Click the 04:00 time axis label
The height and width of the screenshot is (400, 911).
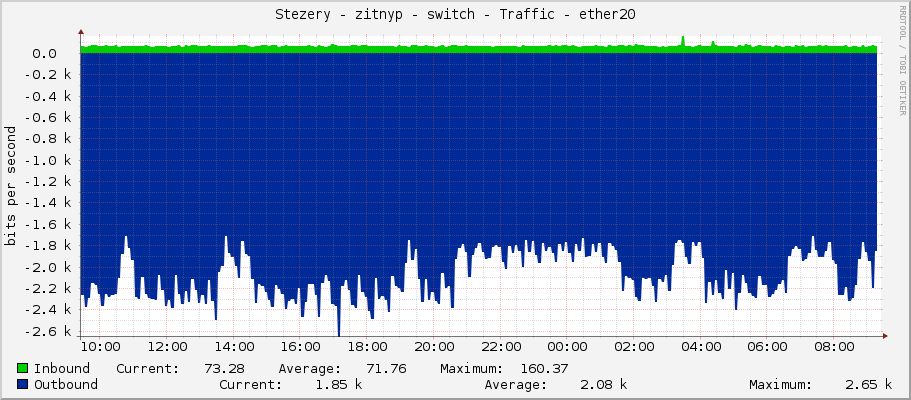(701, 347)
